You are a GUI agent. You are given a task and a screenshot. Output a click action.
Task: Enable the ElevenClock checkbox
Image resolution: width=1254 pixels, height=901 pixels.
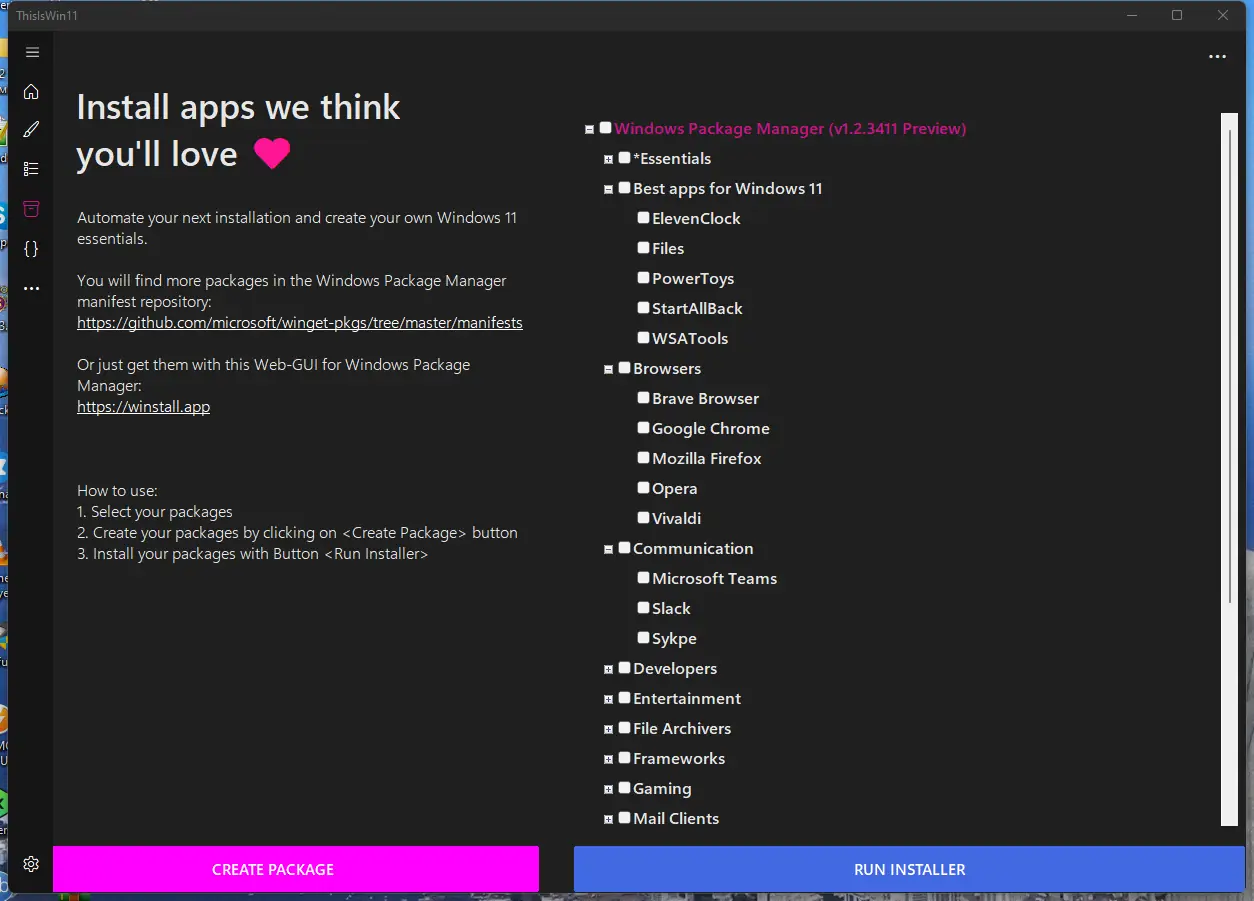643,218
